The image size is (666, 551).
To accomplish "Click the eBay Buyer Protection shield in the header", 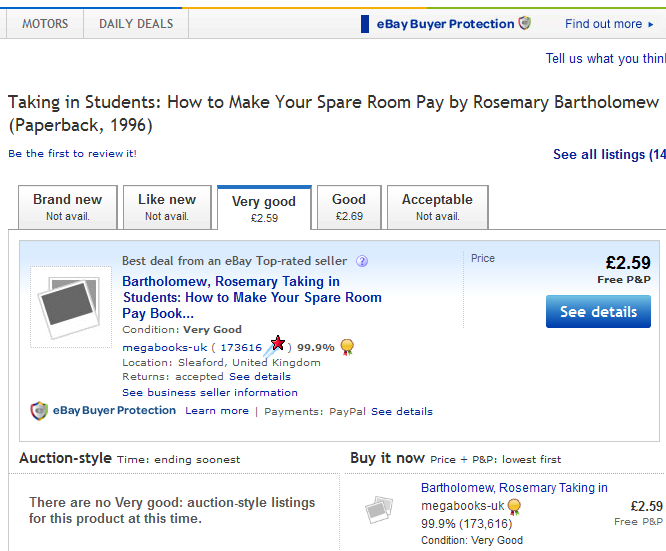I will point(525,23).
